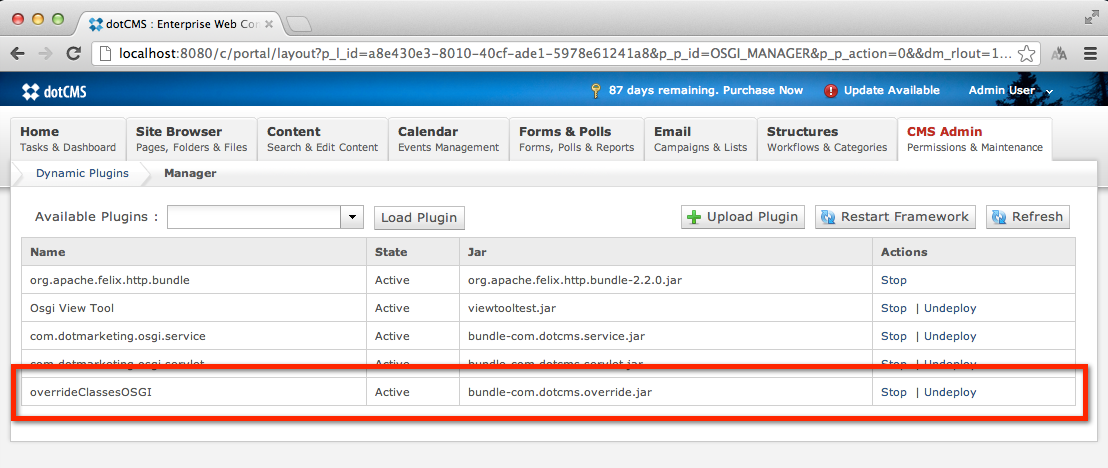
Task: Click the Upload Plugin button
Action: click(742, 217)
